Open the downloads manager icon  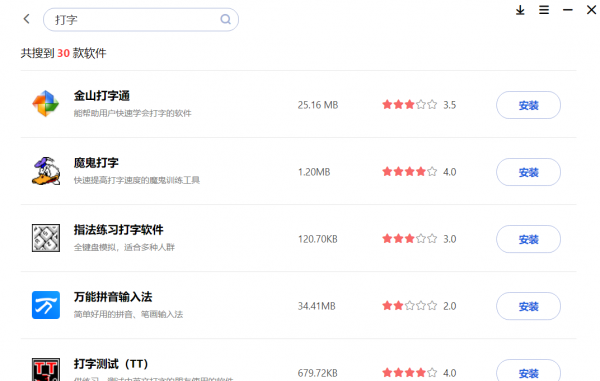coord(520,10)
